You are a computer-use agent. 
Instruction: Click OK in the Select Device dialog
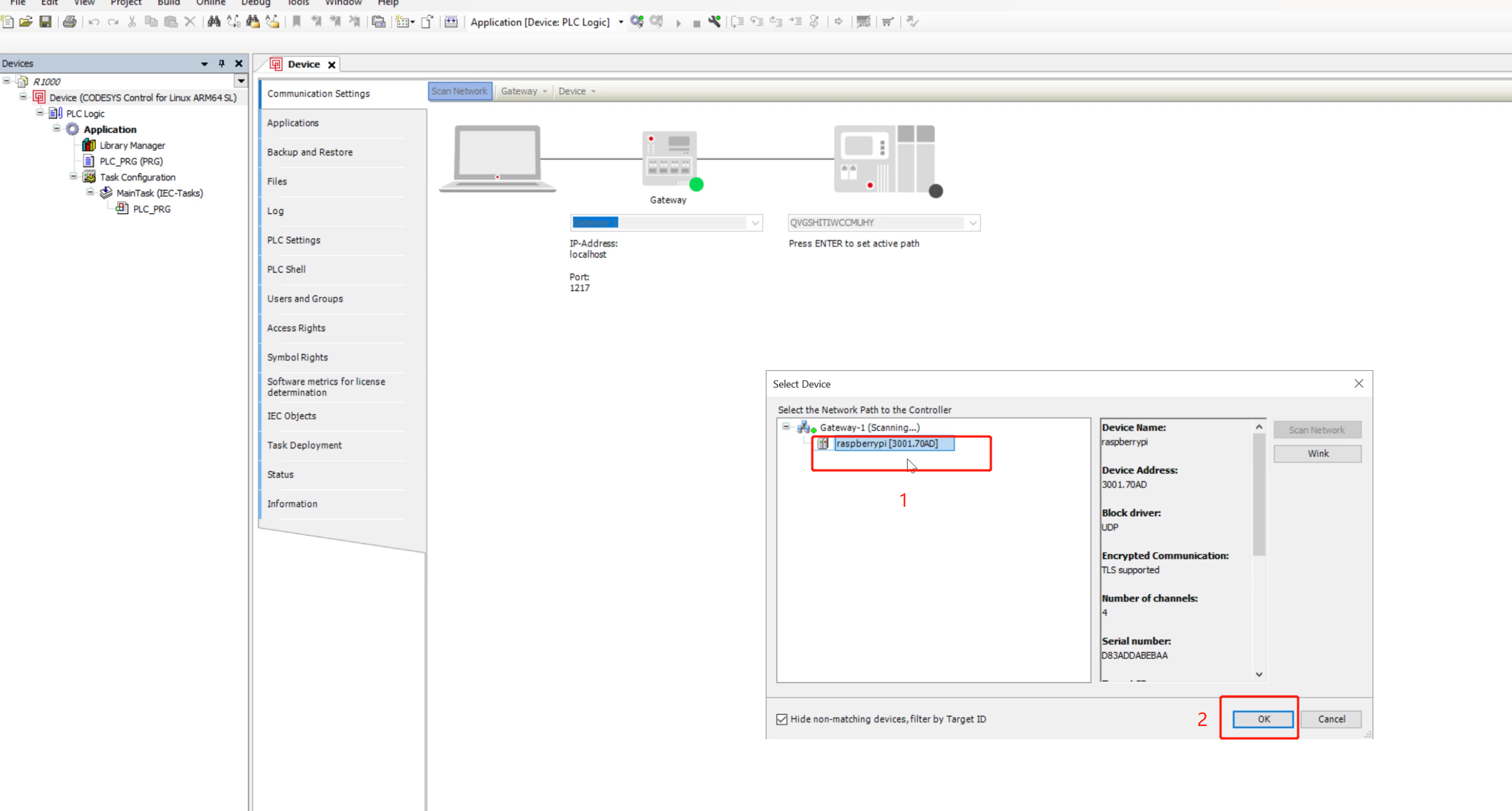point(1263,719)
